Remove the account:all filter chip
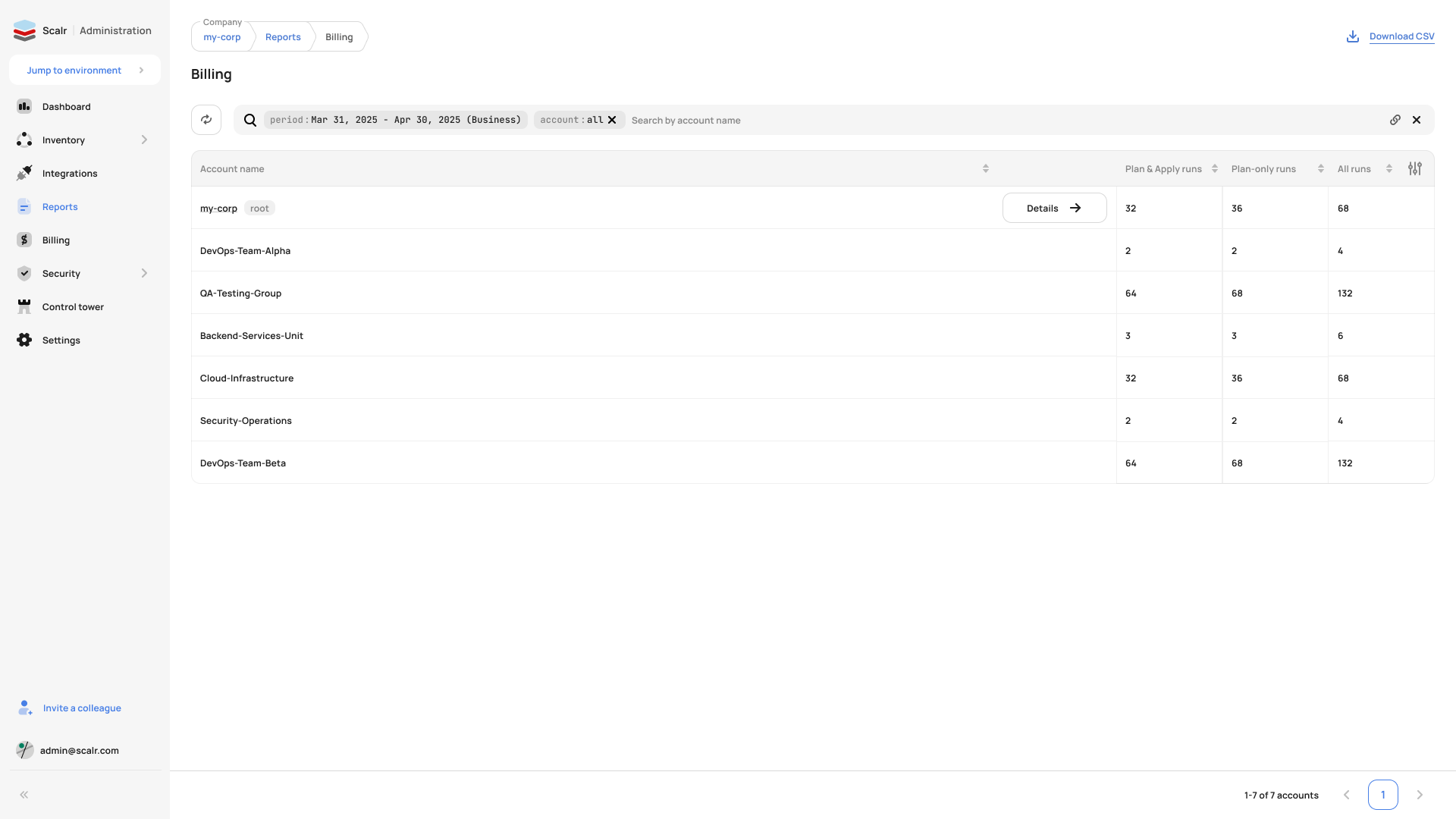The height and width of the screenshot is (819, 1456). click(612, 120)
